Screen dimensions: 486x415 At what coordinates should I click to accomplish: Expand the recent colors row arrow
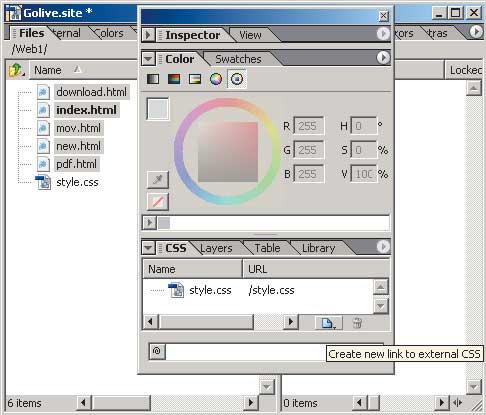point(149,222)
